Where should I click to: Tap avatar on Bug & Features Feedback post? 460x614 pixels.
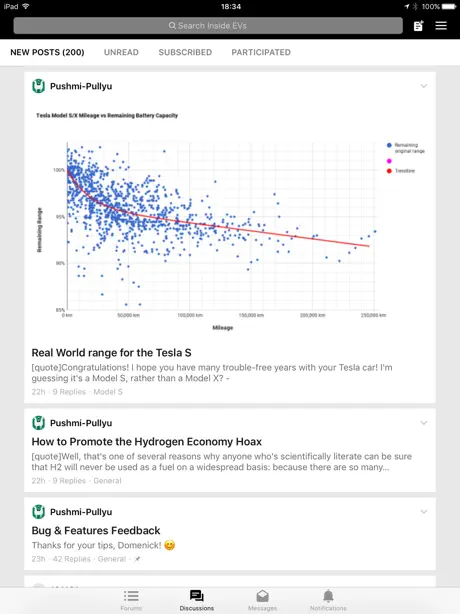38,512
